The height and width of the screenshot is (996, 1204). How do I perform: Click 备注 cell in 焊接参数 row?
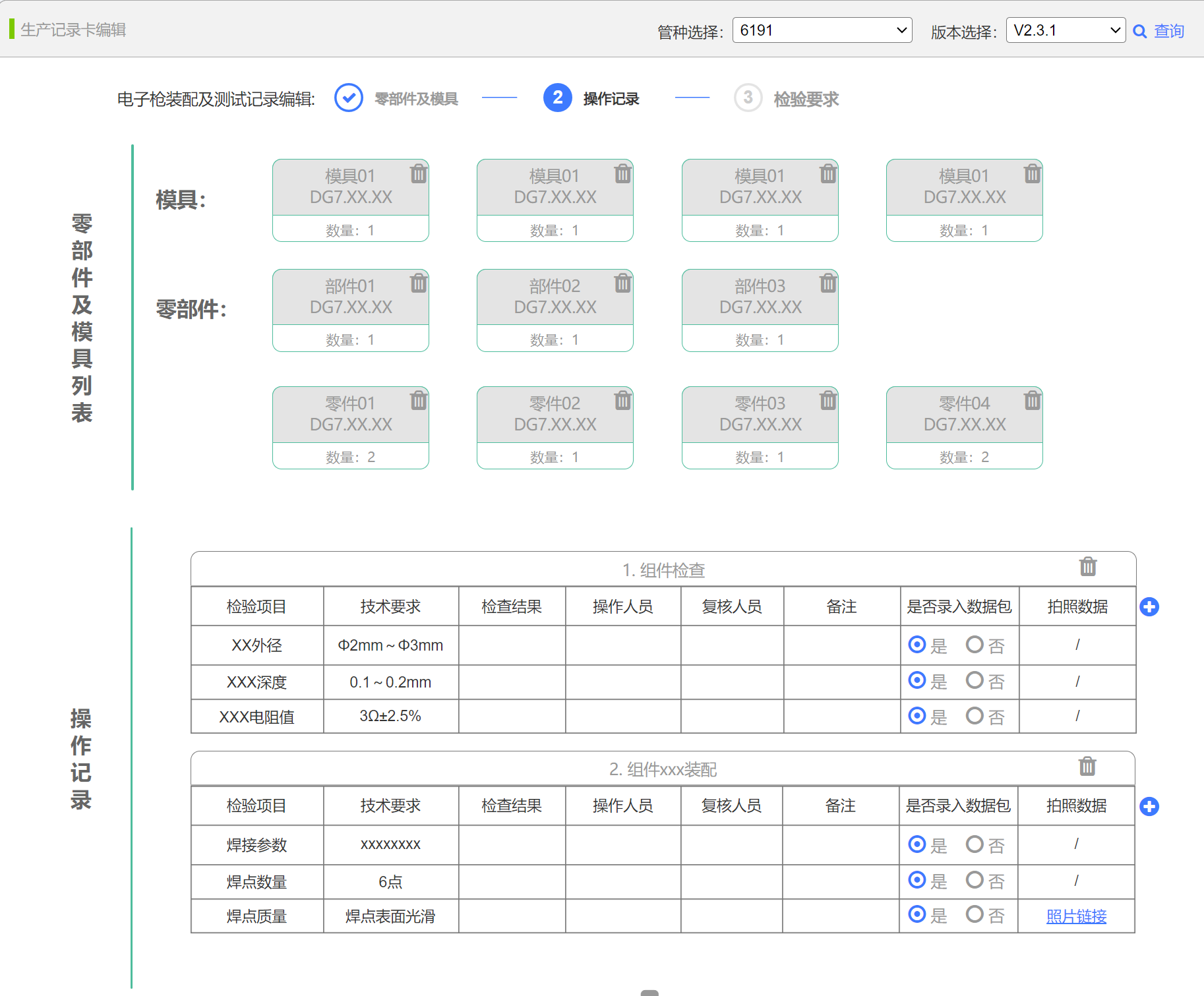tap(840, 845)
